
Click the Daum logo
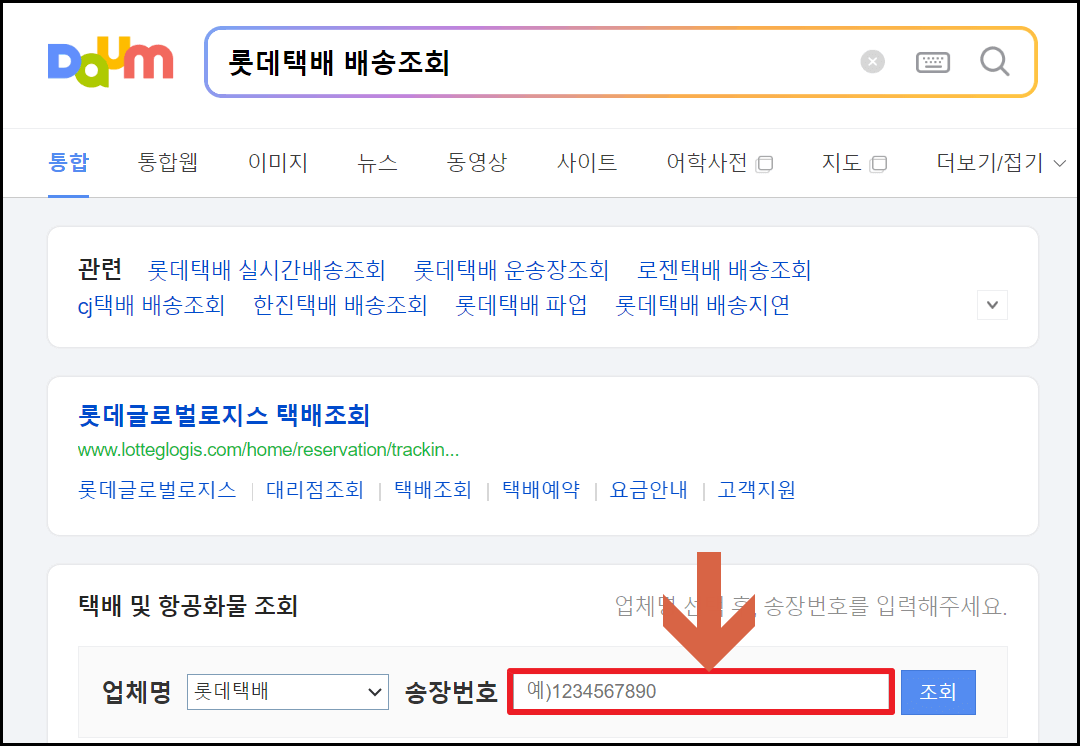pos(110,62)
